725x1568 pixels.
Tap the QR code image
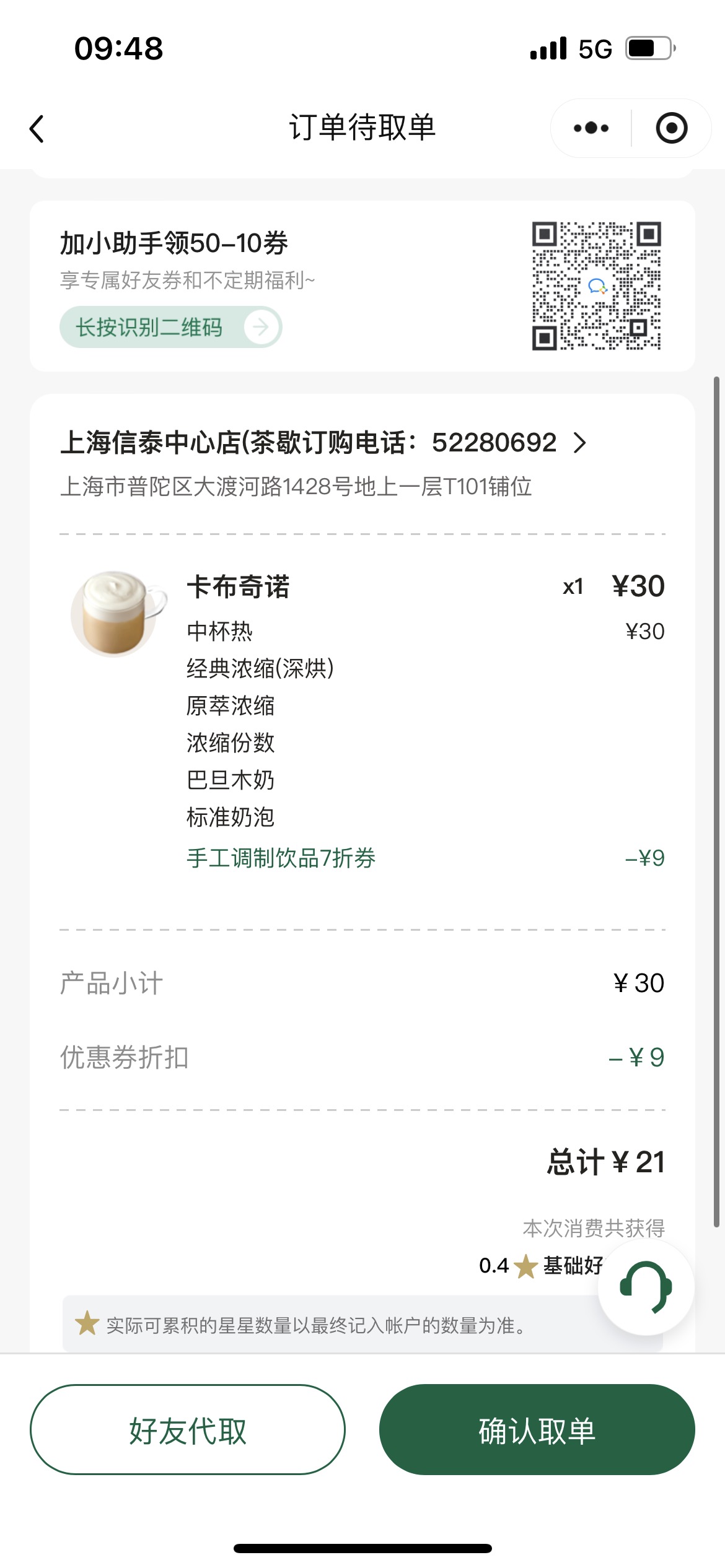click(596, 285)
